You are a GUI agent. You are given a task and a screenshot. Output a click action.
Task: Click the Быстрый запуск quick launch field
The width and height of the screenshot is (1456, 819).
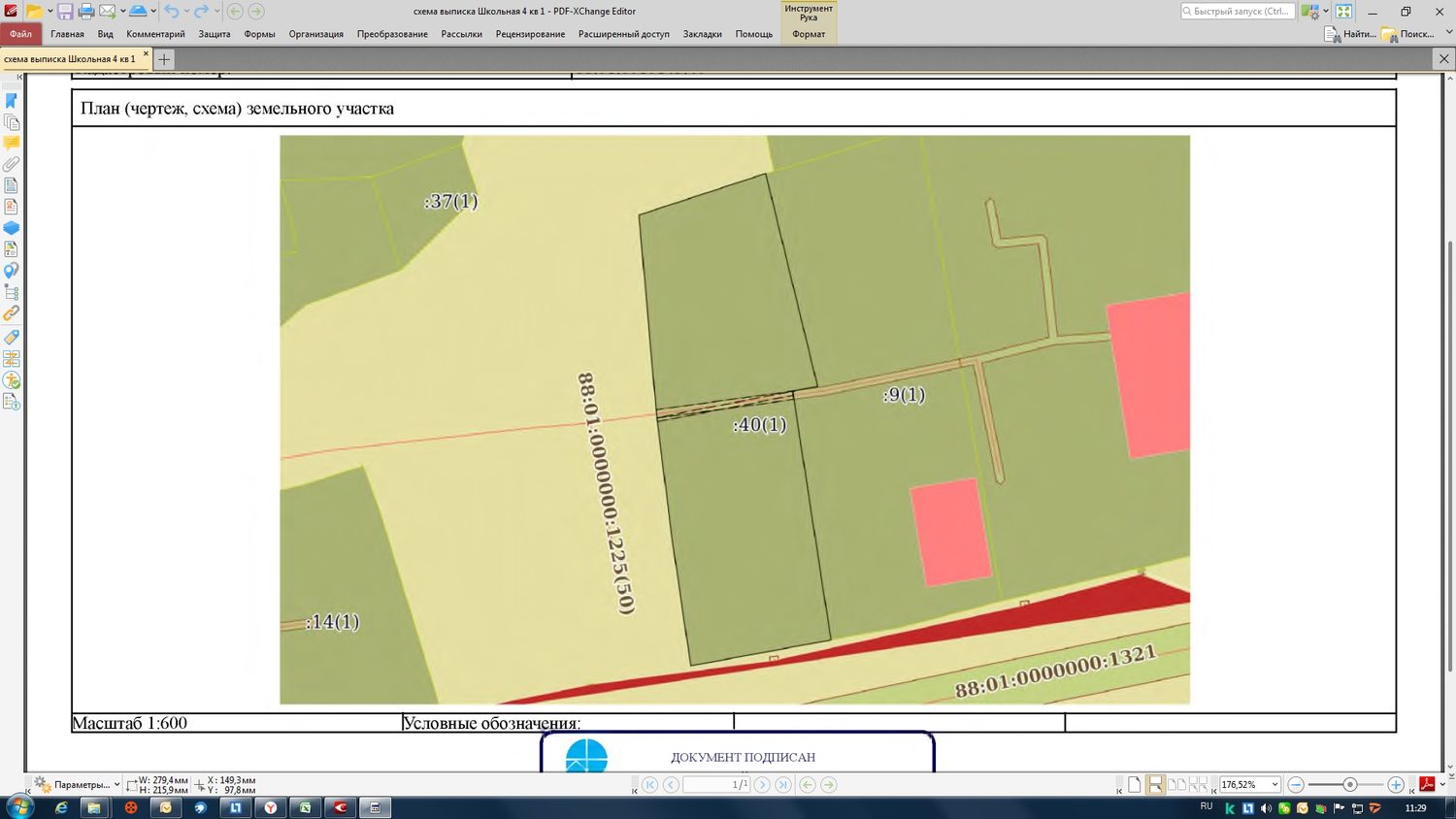[x=1238, y=12]
